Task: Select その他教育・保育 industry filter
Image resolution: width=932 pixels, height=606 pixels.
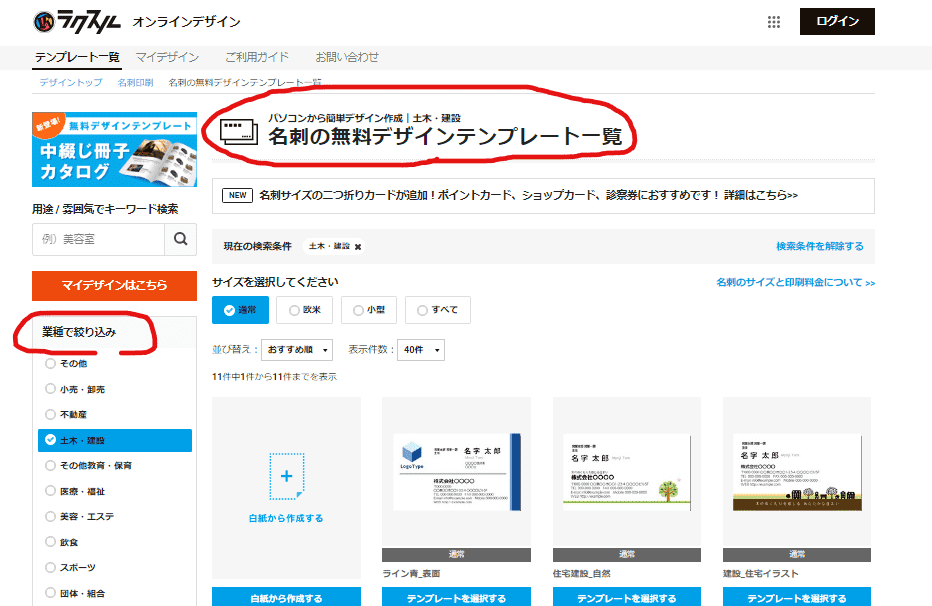Action: (x=89, y=465)
